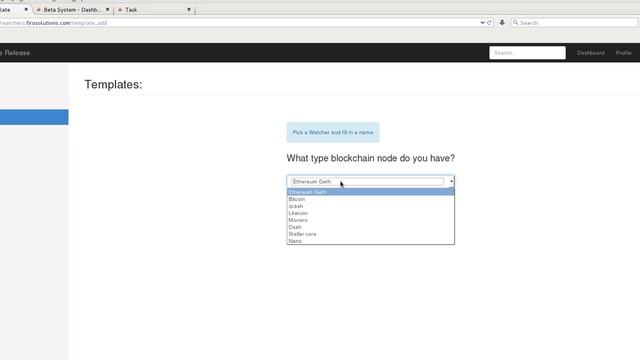
Task: Open the Dashboard link in navbar
Action: click(x=591, y=53)
